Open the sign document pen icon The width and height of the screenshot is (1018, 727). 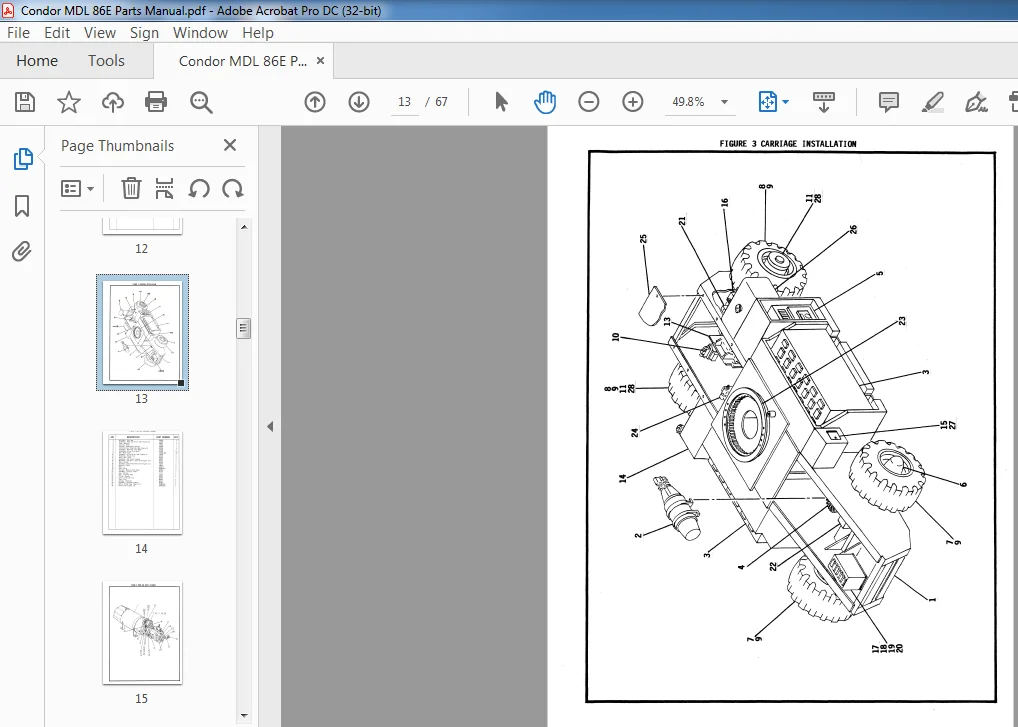click(976, 102)
